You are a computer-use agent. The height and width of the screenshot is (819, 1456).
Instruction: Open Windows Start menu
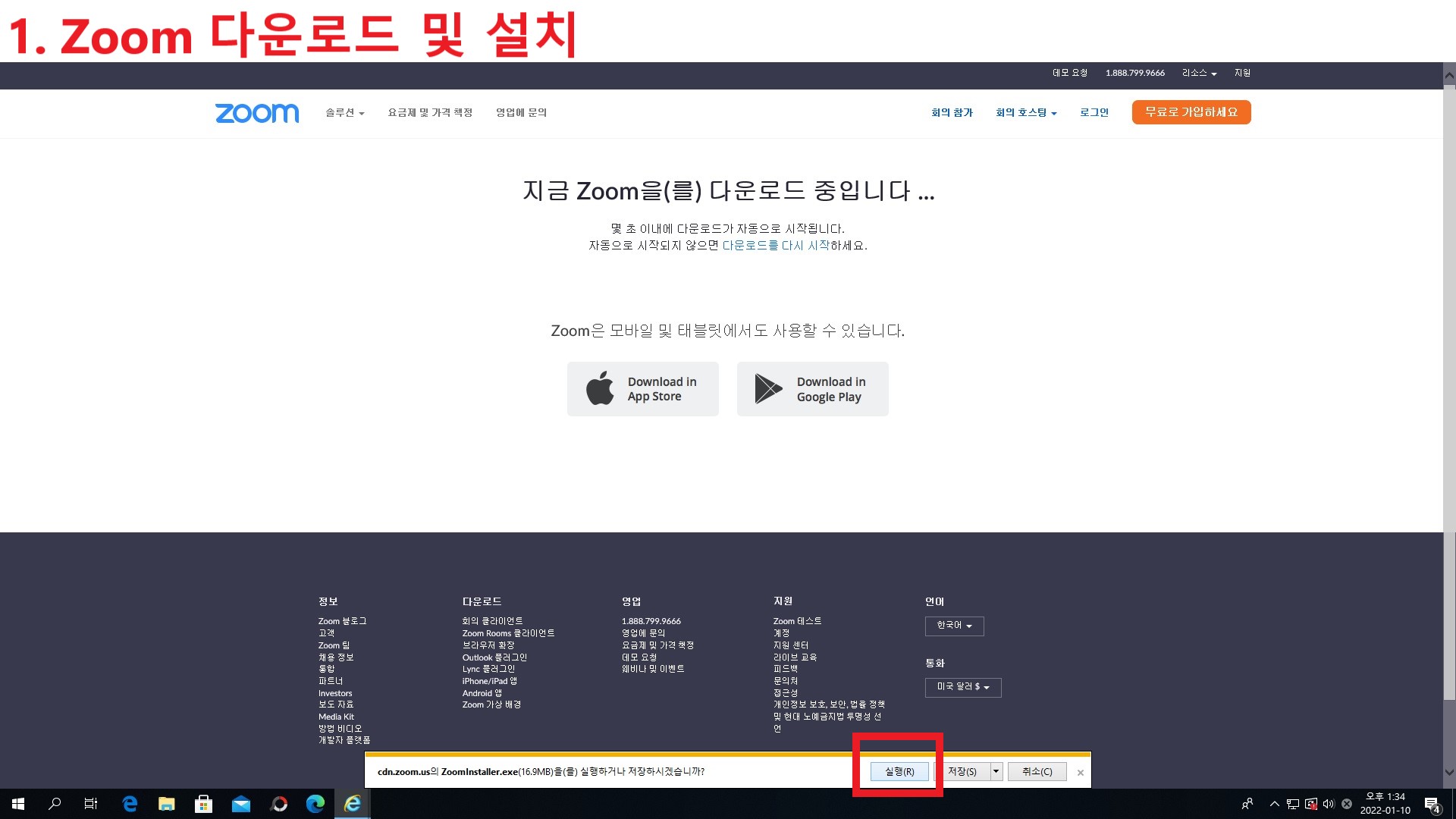click(x=18, y=804)
